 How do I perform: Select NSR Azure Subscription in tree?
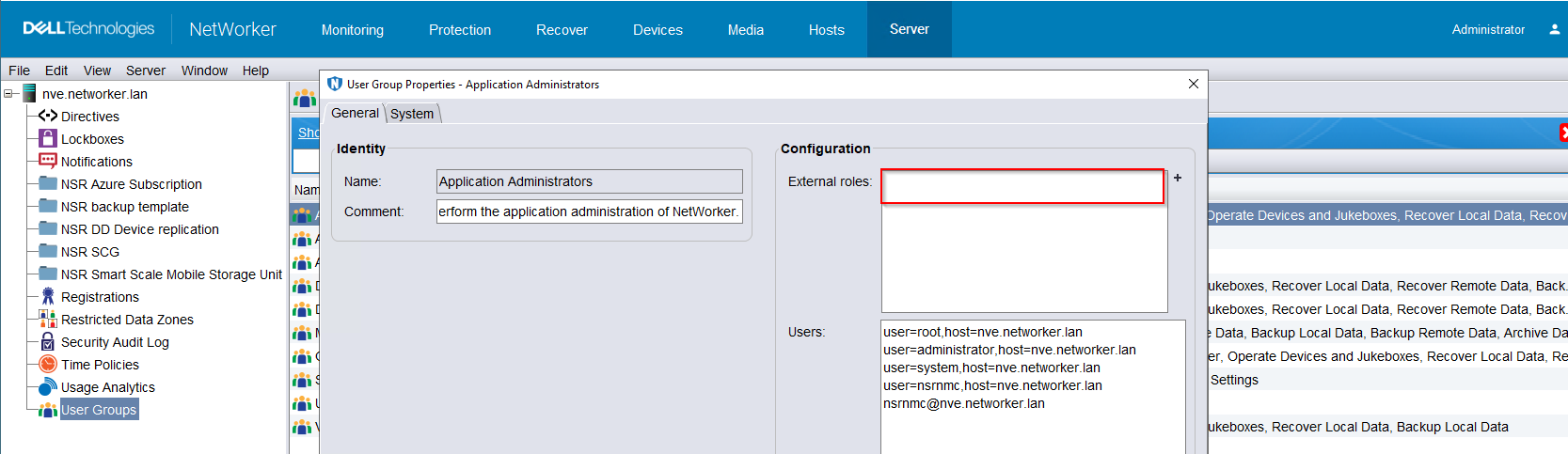point(131,184)
